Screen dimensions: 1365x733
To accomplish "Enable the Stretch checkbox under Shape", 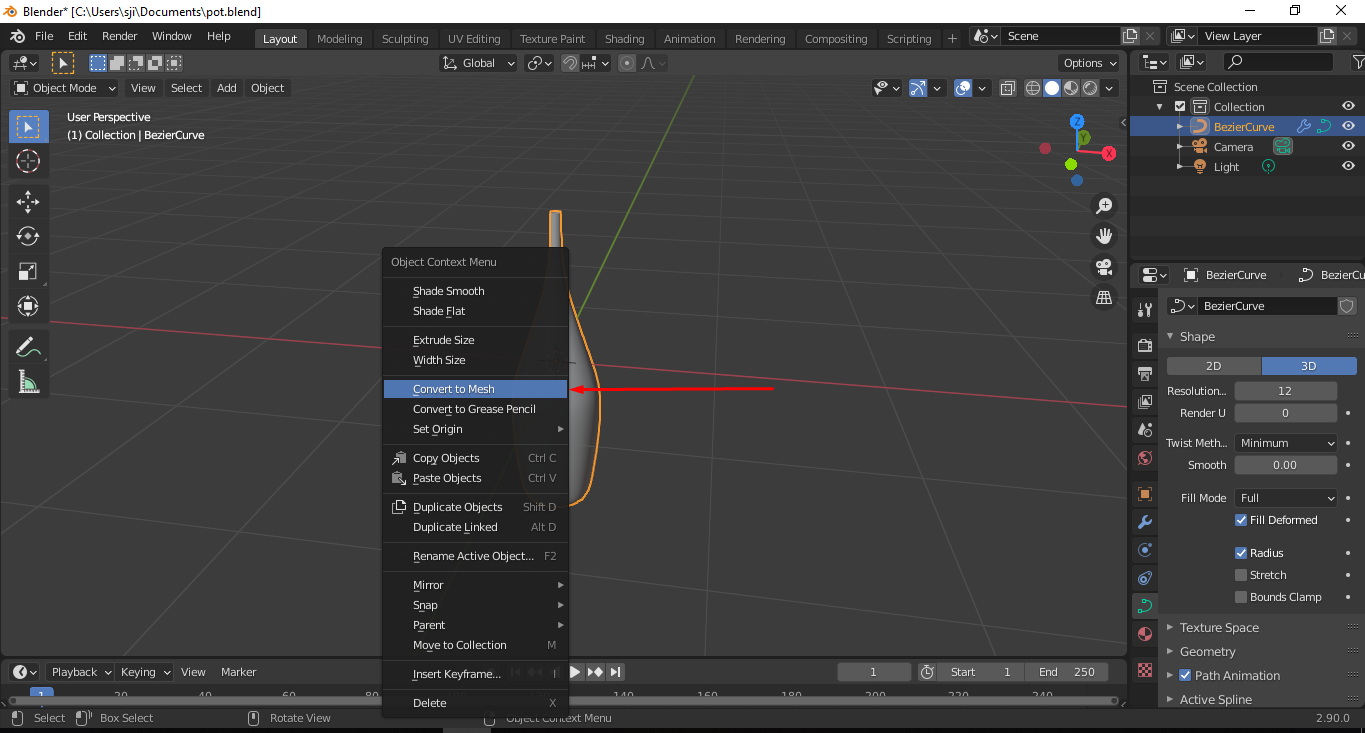I will click(1243, 574).
